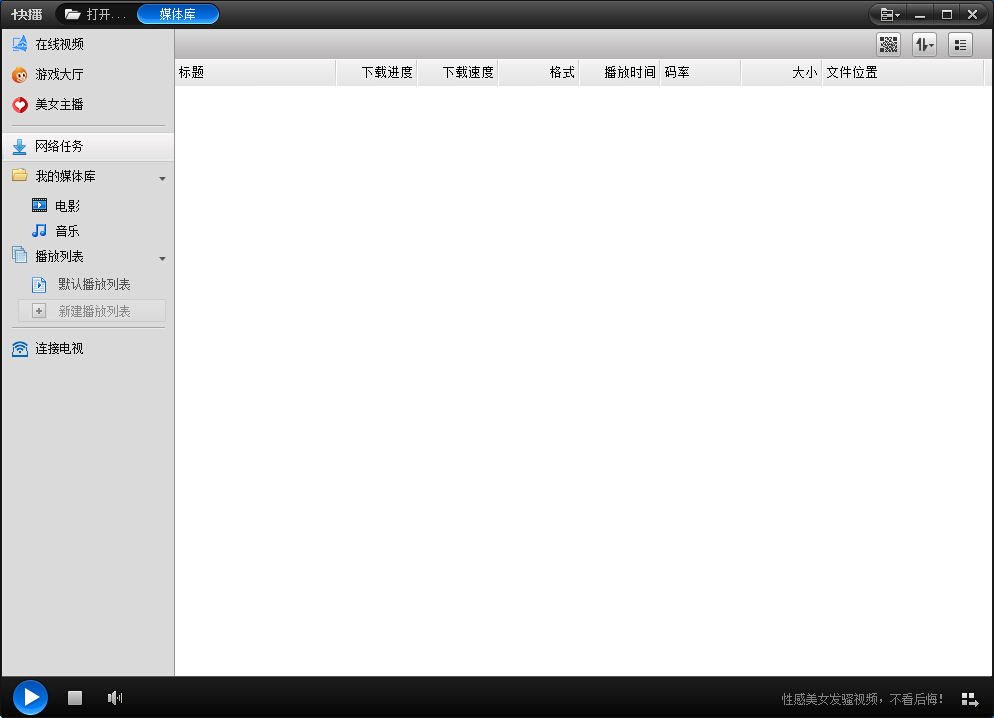Collapse the 我的媒体库 section arrow
Viewport: 994px width, 718px height.
[162, 179]
